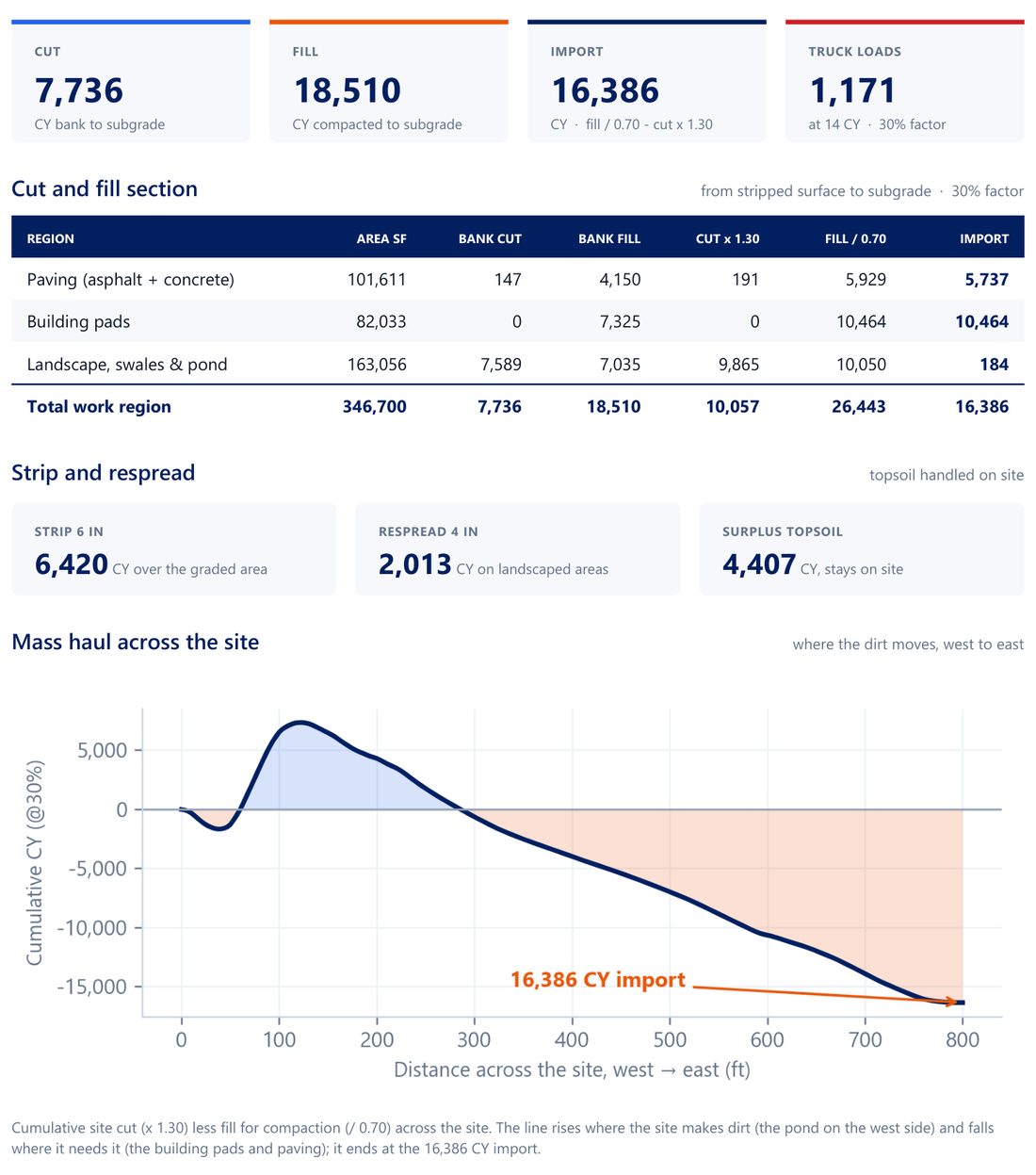
Task: Select the BANK CUT column header
Action: [490, 238]
